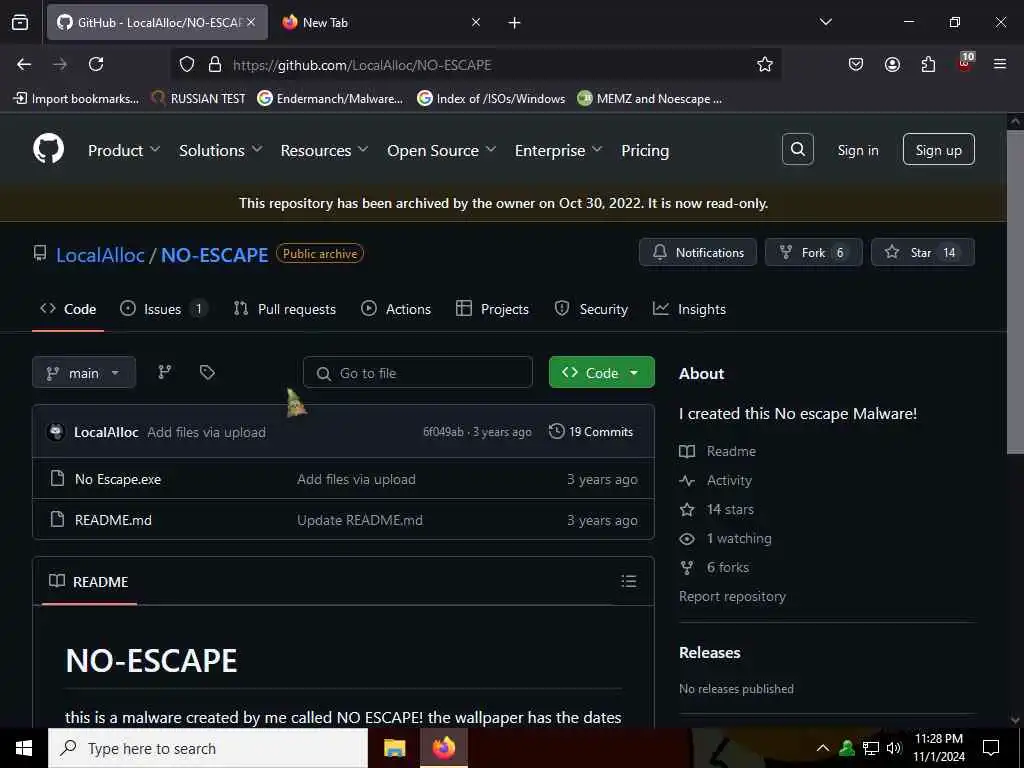Viewport: 1024px width, 768px height.
Task: Open the LocalAlloc owner link in repo title
Action: coord(100,255)
